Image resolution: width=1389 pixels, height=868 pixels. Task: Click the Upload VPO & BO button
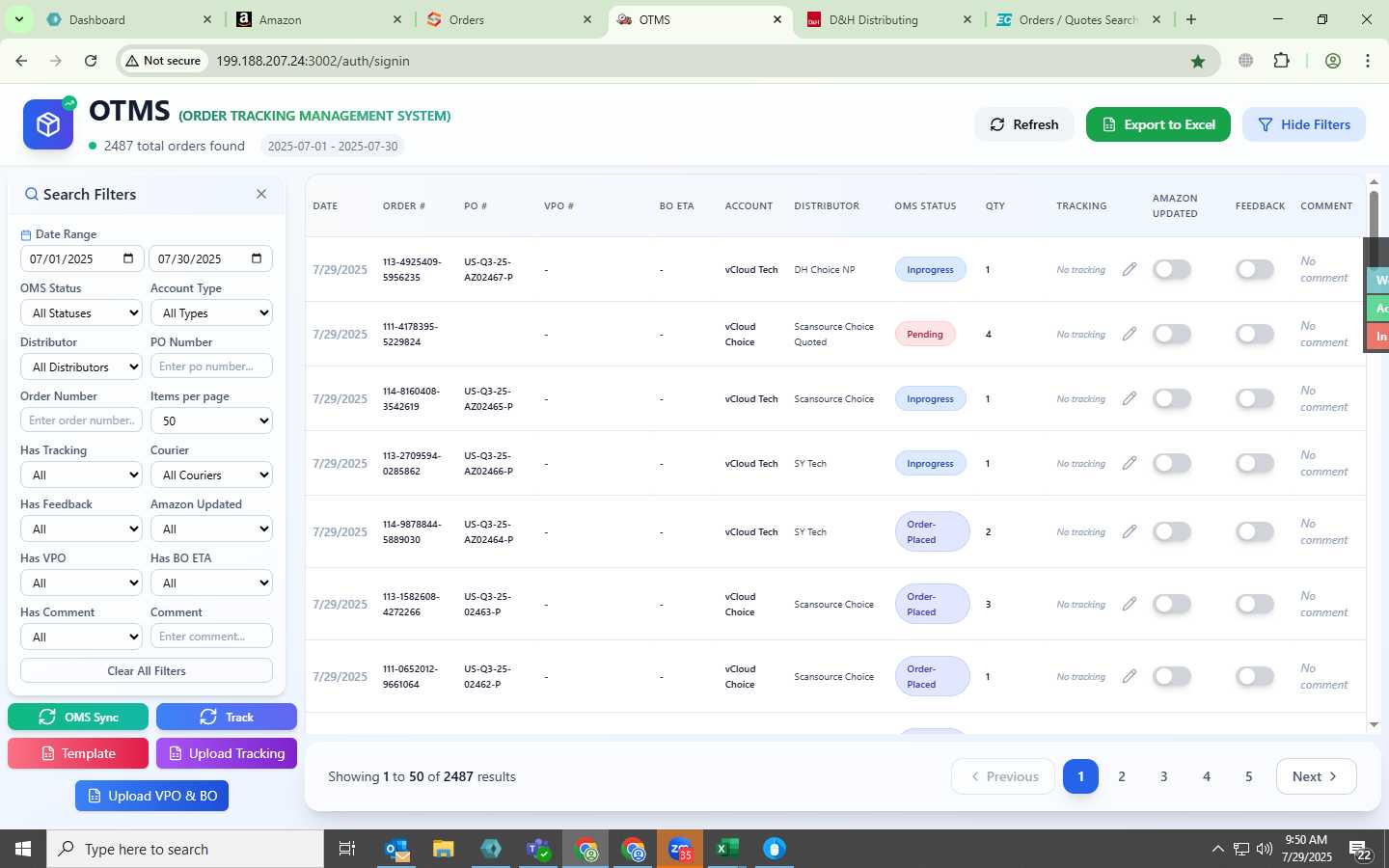pyautogui.click(x=152, y=796)
